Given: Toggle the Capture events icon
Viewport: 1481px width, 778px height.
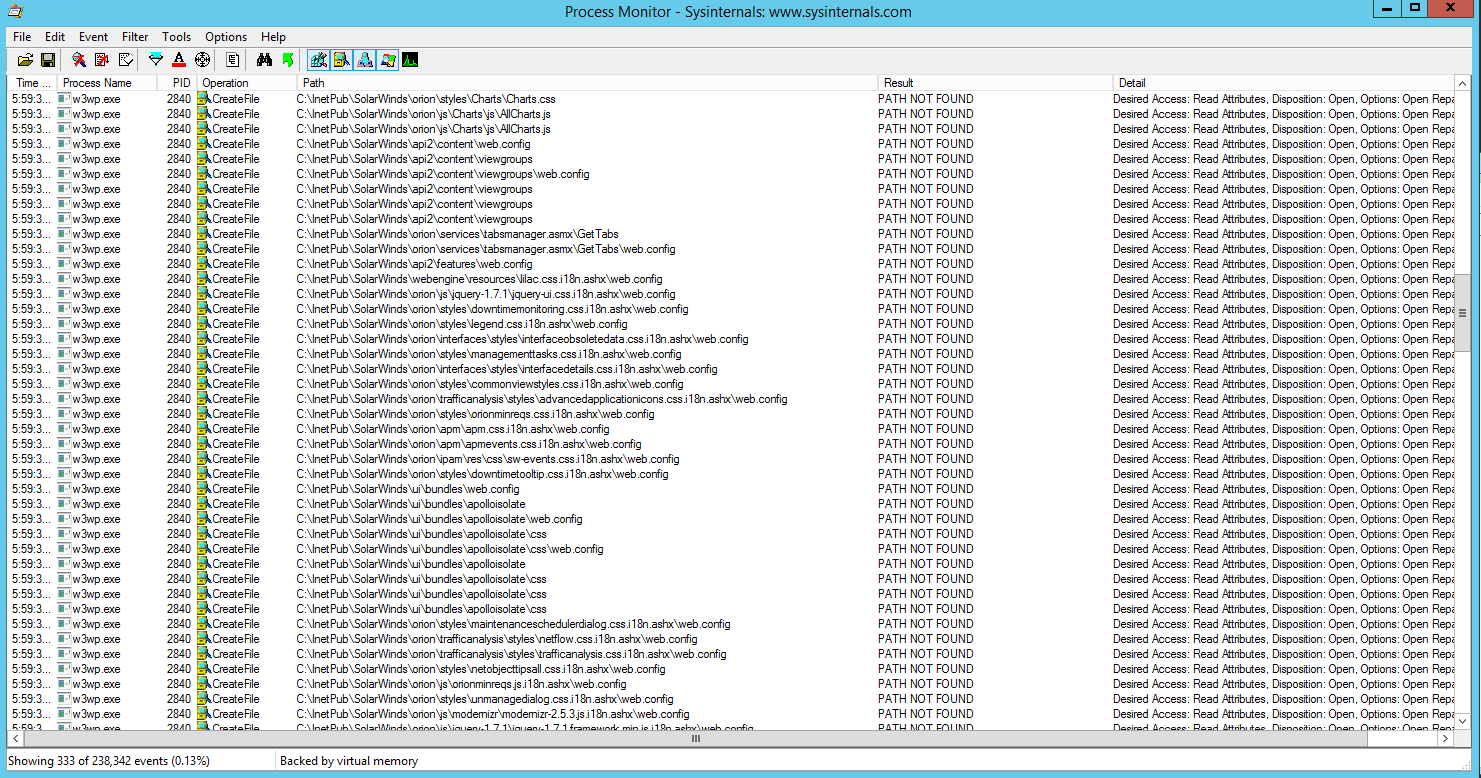Looking at the screenshot, I should pyautogui.click(x=78, y=59).
